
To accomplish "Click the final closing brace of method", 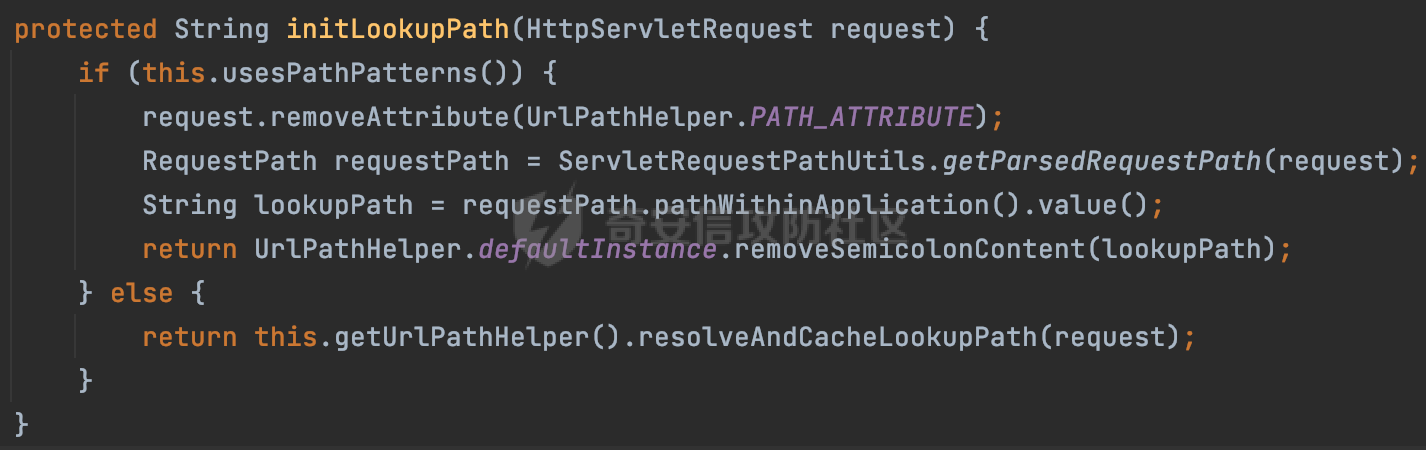I will (23, 425).
